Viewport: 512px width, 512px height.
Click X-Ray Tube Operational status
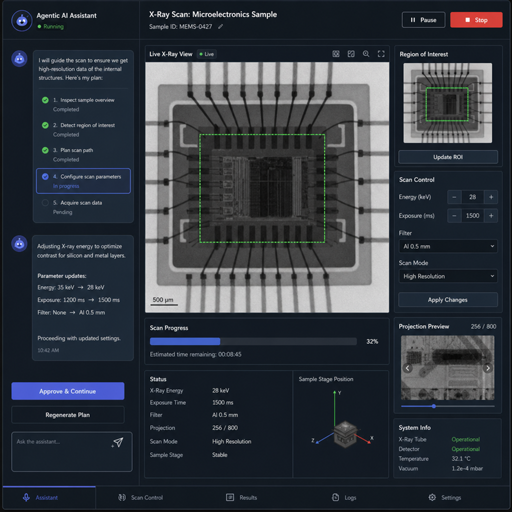(466, 439)
